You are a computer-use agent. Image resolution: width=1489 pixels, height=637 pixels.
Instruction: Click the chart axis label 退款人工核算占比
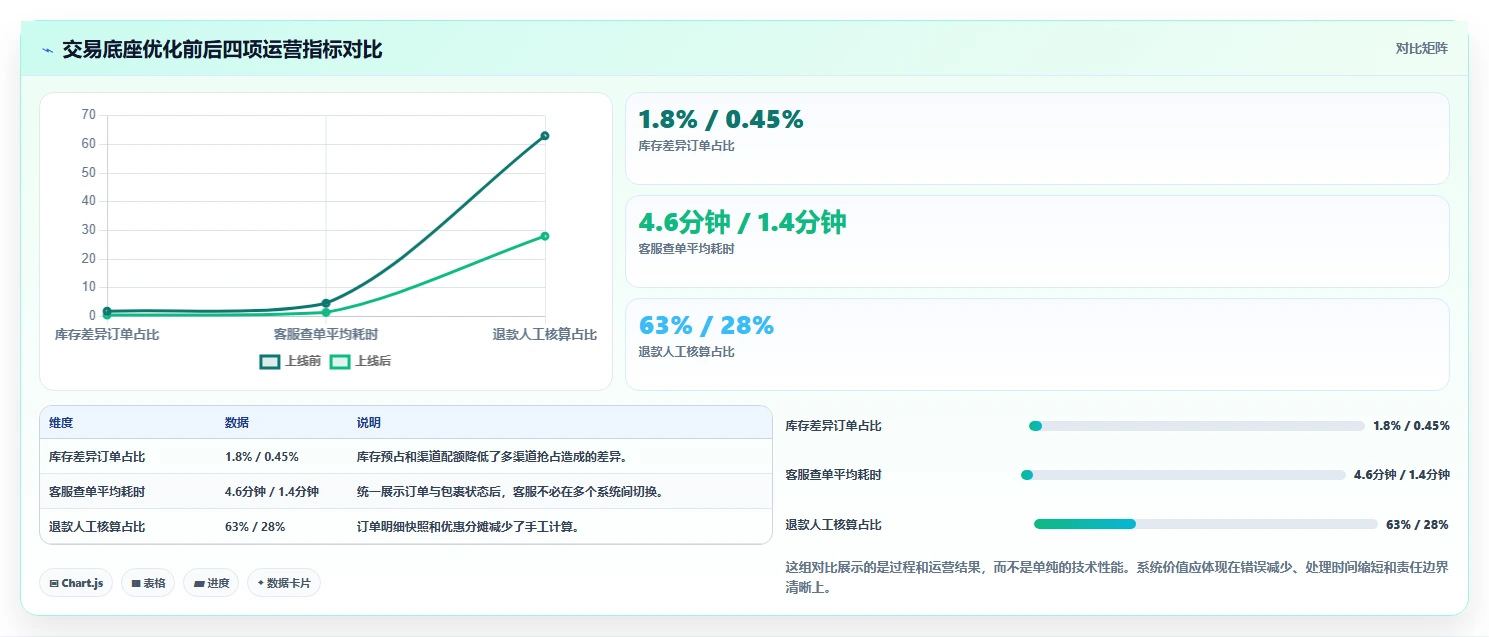tap(545, 334)
